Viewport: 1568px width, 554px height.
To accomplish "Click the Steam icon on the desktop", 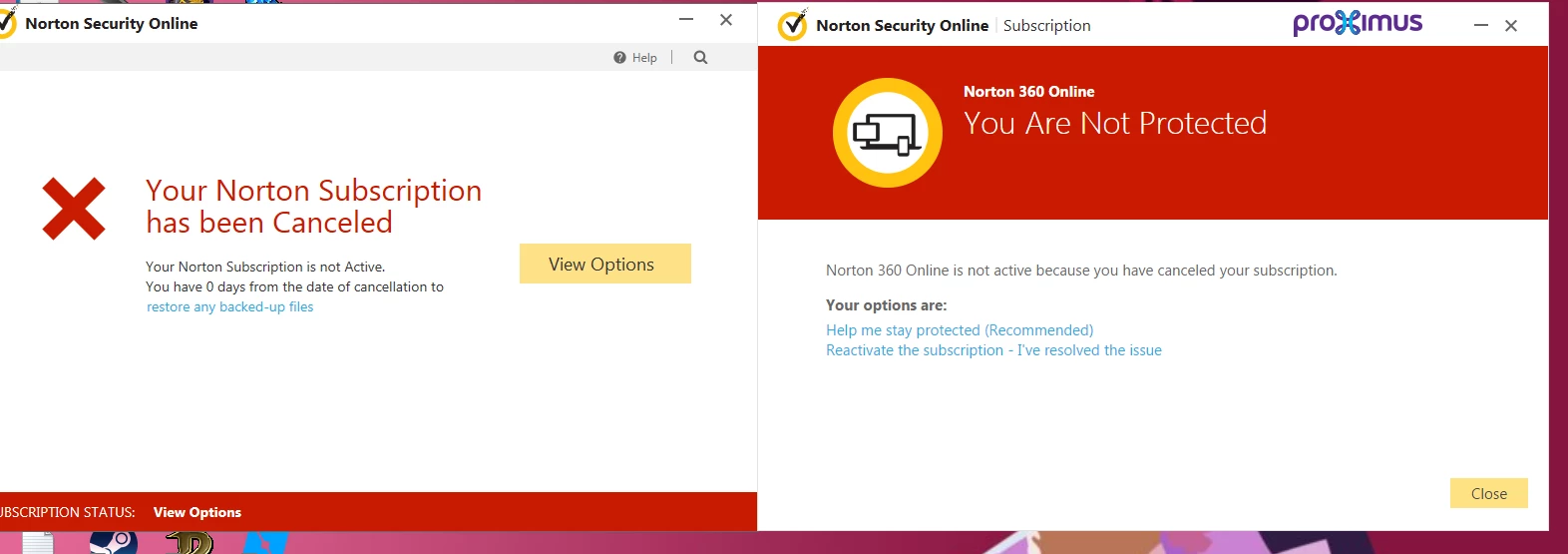I will click(113, 541).
